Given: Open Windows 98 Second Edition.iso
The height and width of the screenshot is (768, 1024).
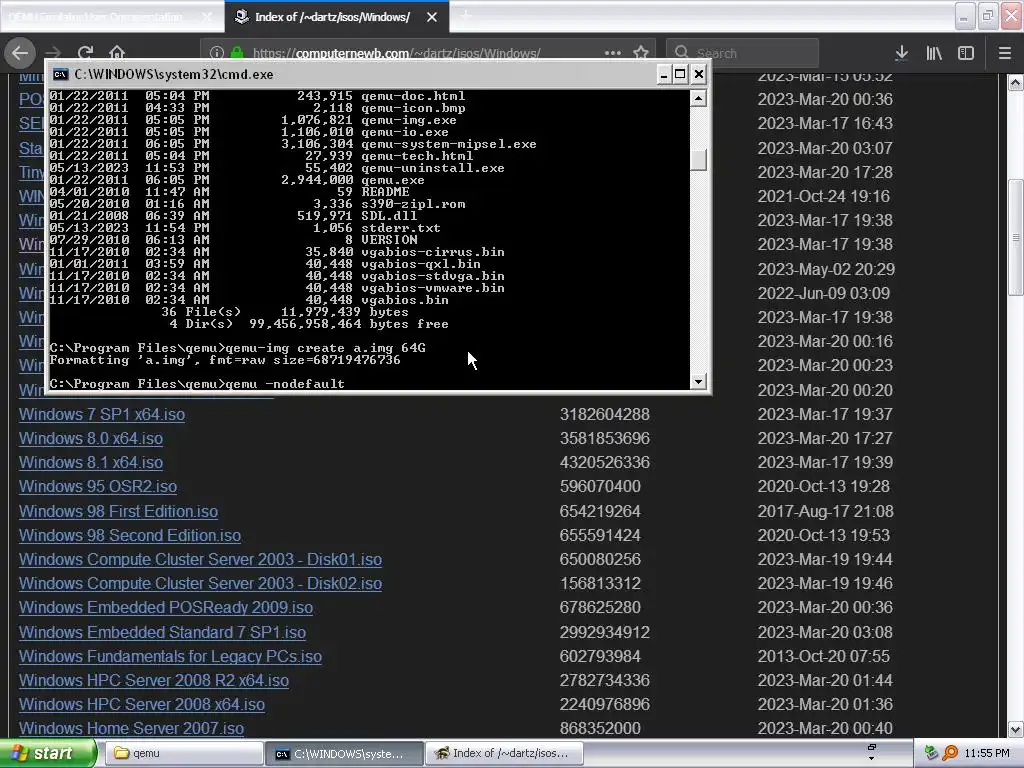Looking at the screenshot, I should pyautogui.click(x=130, y=536).
